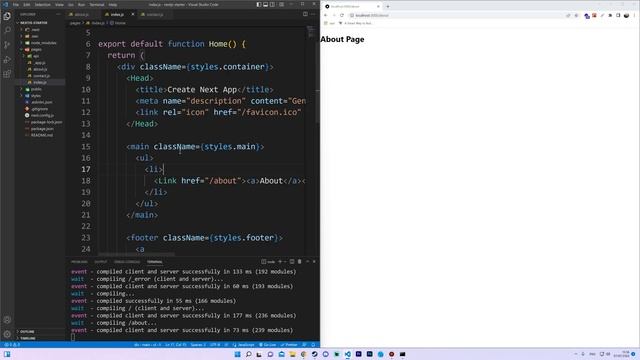The width and height of the screenshot is (640, 360).
Task: Open Explorer view in activity bar
Action: [x=7, y=16]
